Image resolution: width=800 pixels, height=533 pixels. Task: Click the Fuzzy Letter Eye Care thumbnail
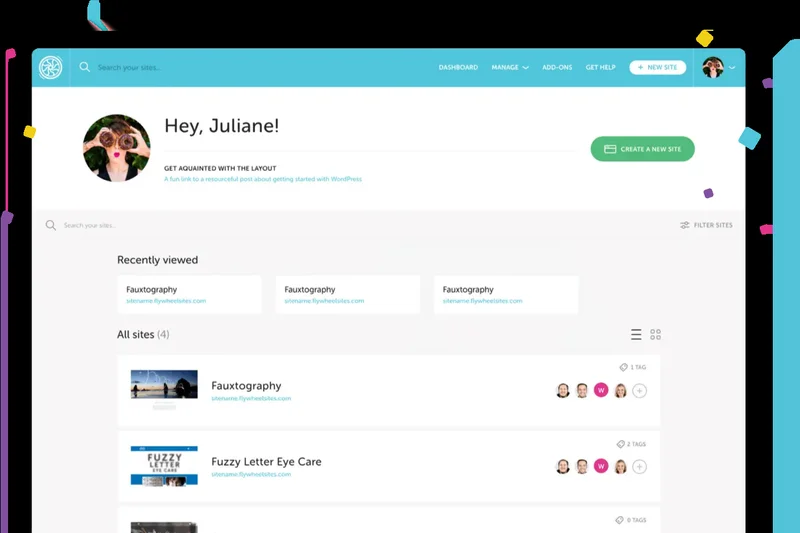click(164, 466)
